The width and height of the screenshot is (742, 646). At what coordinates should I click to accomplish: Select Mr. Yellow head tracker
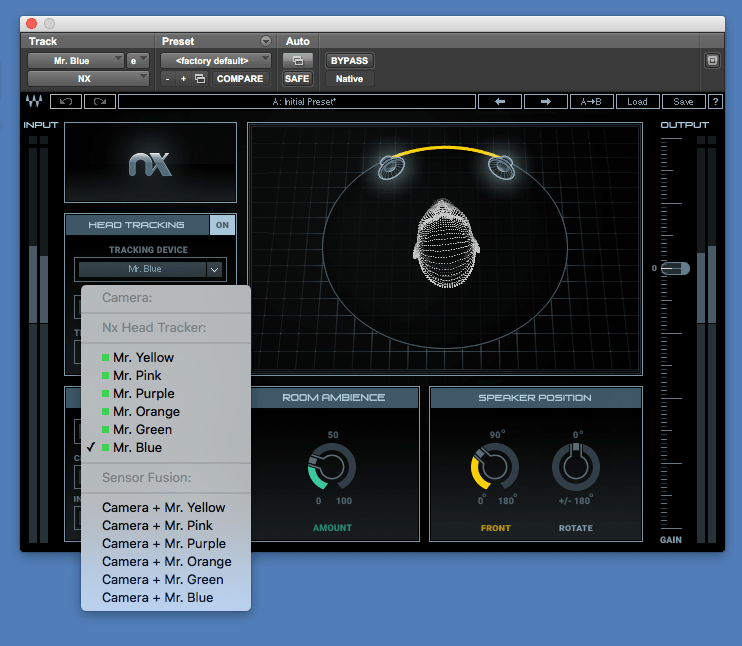pos(166,357)
